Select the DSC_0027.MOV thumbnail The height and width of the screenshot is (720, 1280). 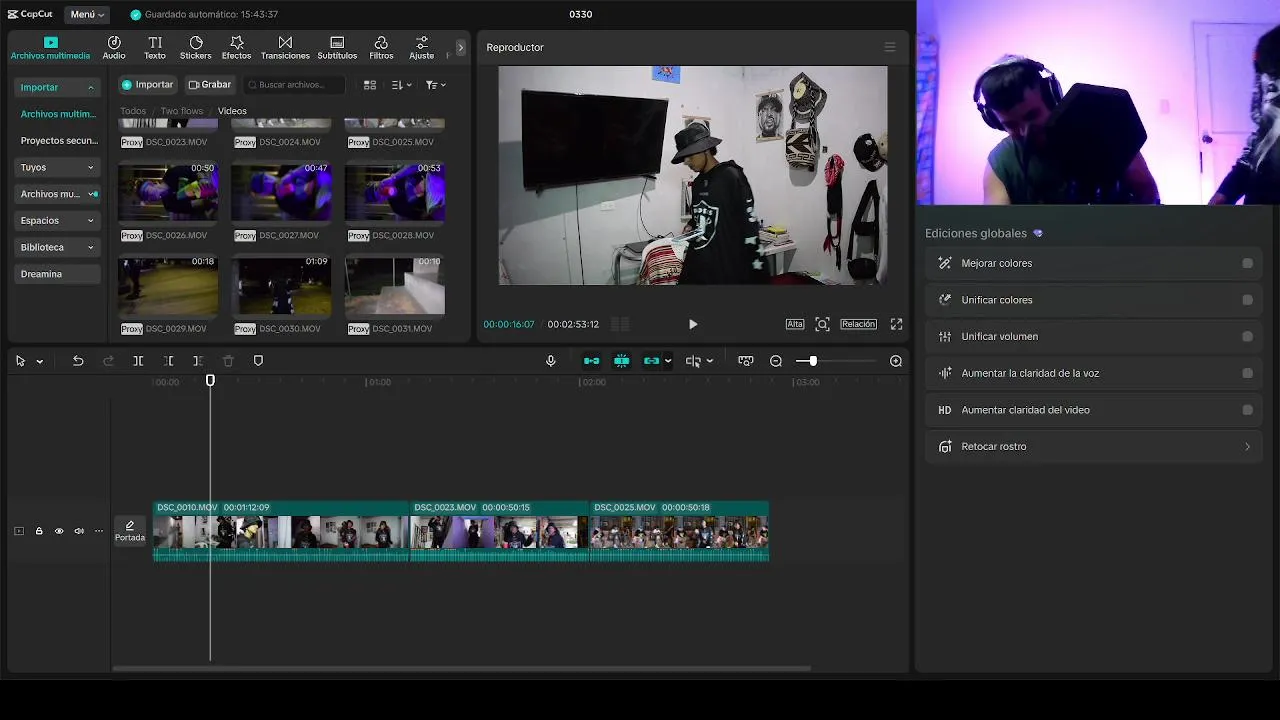click(281, 192)
